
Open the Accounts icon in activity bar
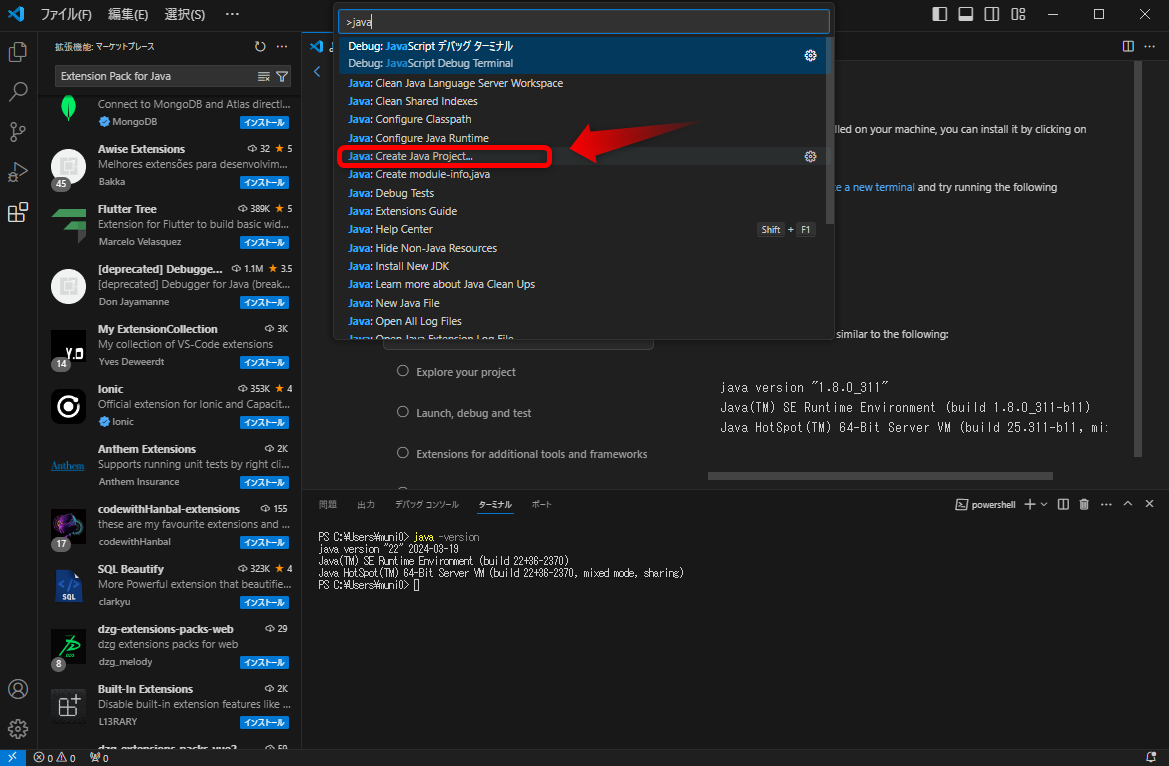pos(18,688)
